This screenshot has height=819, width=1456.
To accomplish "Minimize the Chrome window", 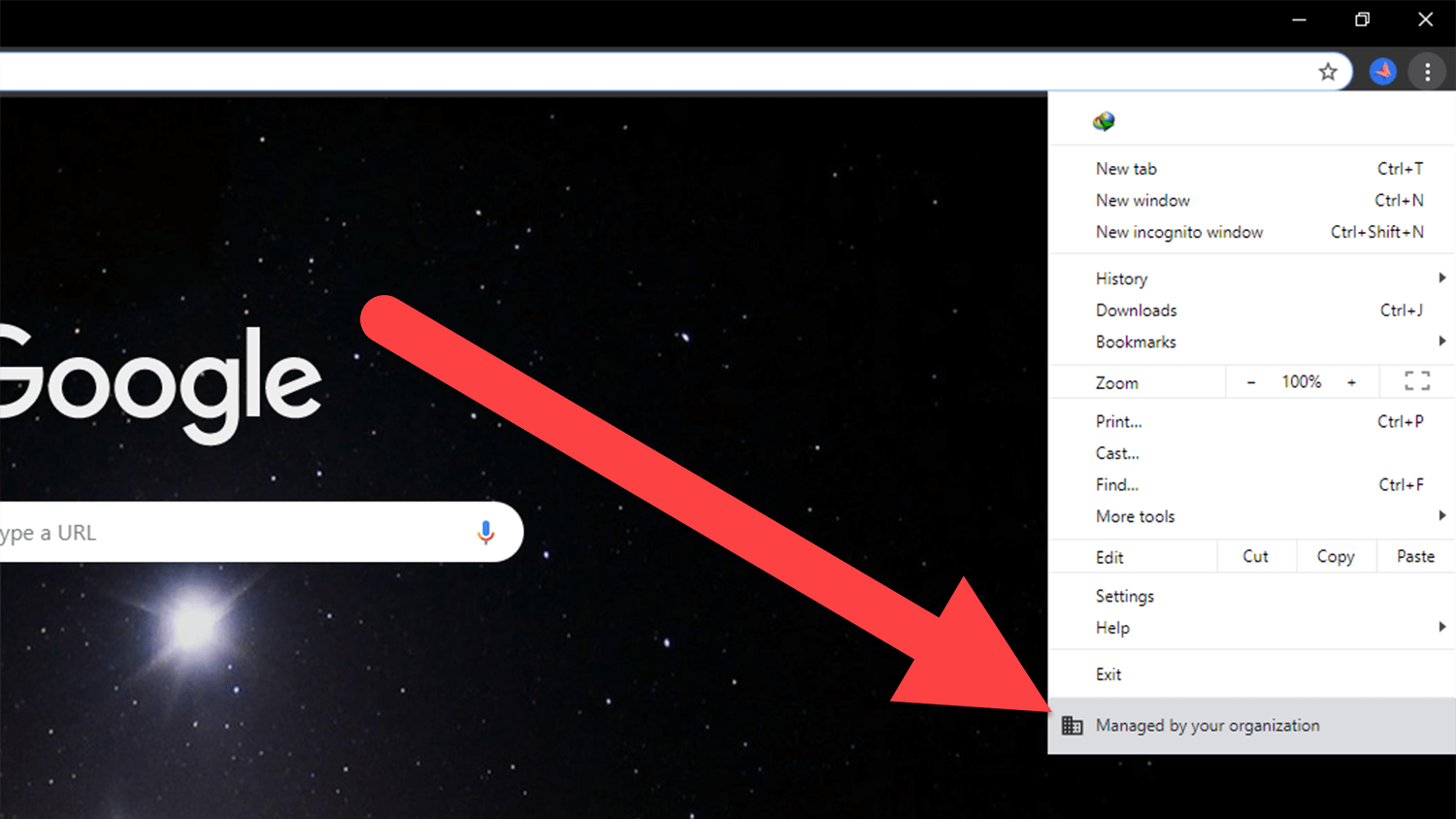I will click(x=1299, y=19).
